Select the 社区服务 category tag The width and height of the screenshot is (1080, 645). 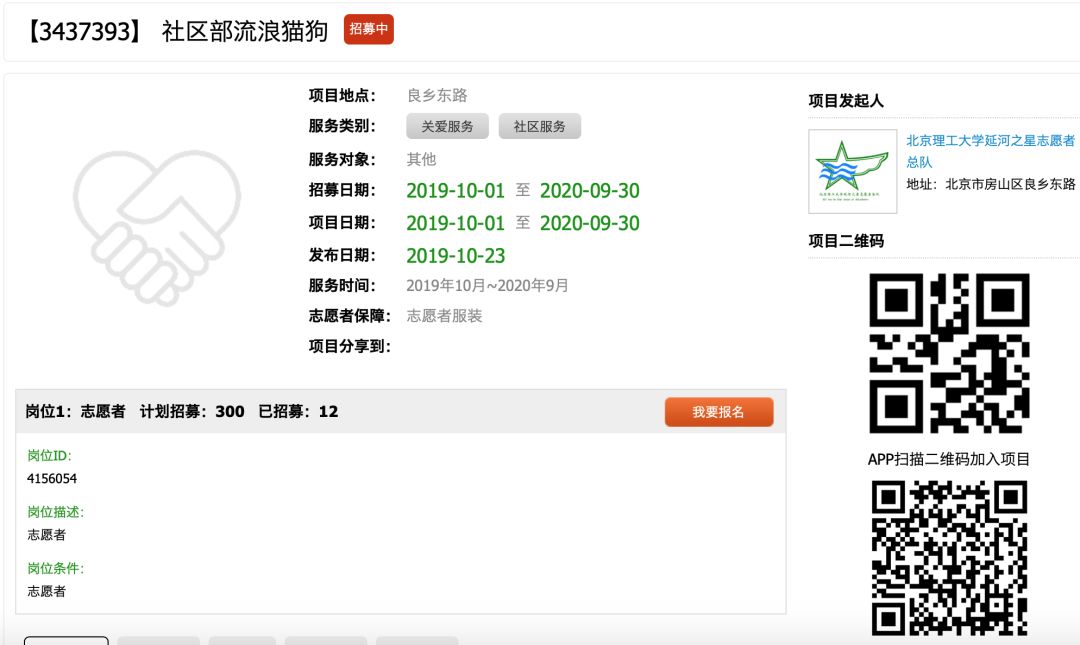(x=539, y=126)
